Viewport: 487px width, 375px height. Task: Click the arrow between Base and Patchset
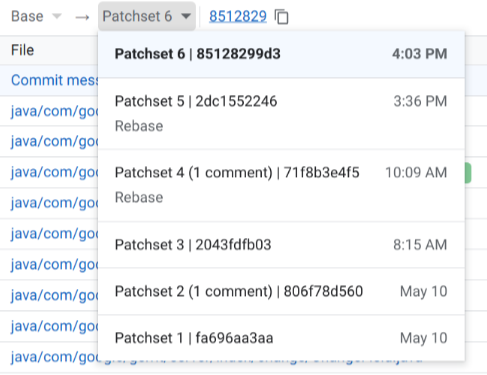pos(82,17)
